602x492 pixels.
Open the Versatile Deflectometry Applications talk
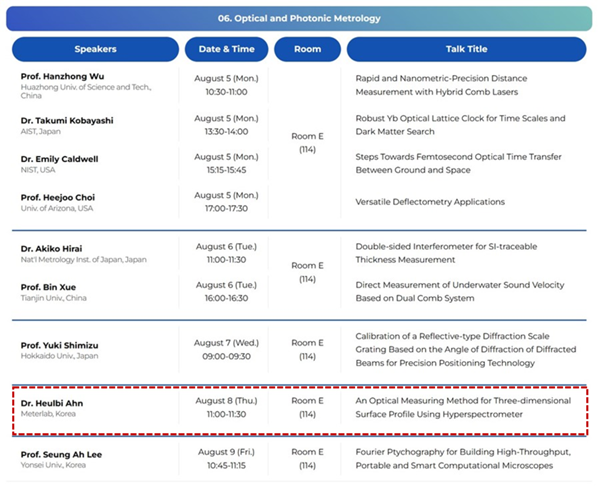[432, 202]
